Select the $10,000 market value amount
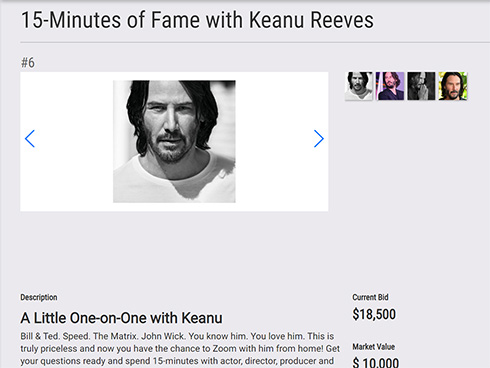The width and height of the screenshot is (490, 368). 376,363
